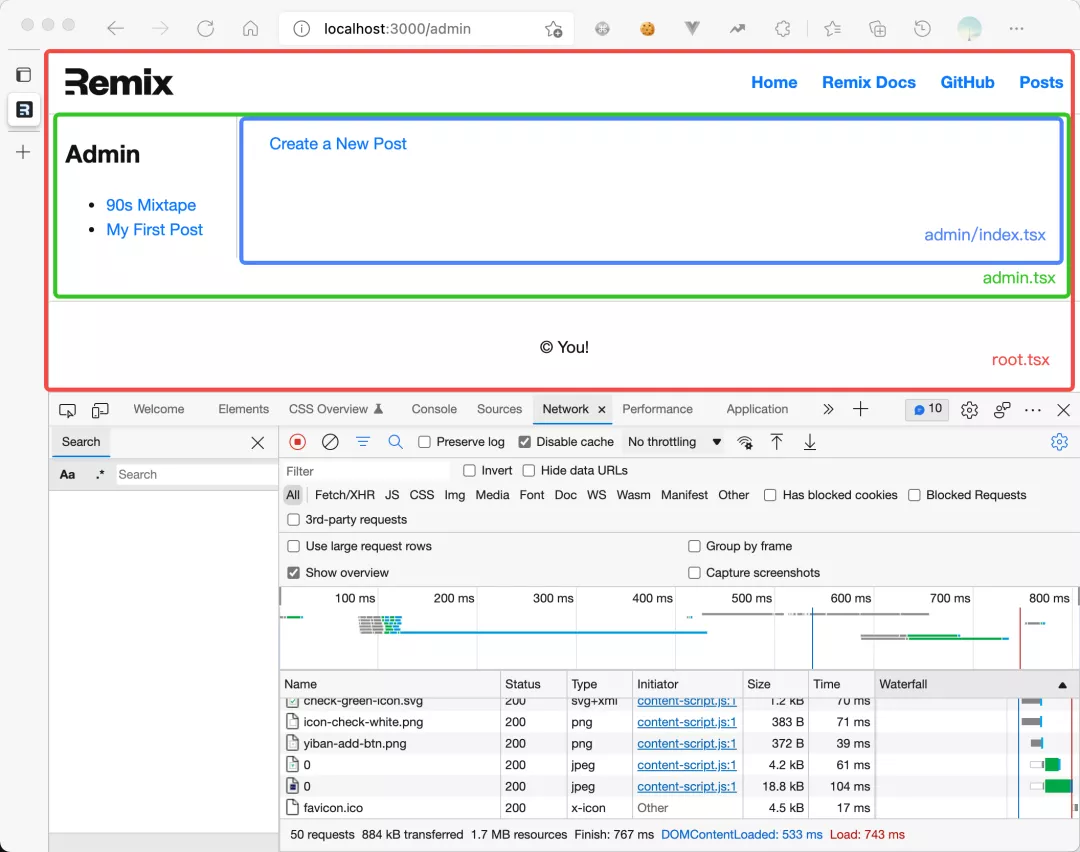Click the browser back arrow

pos(115,28)
